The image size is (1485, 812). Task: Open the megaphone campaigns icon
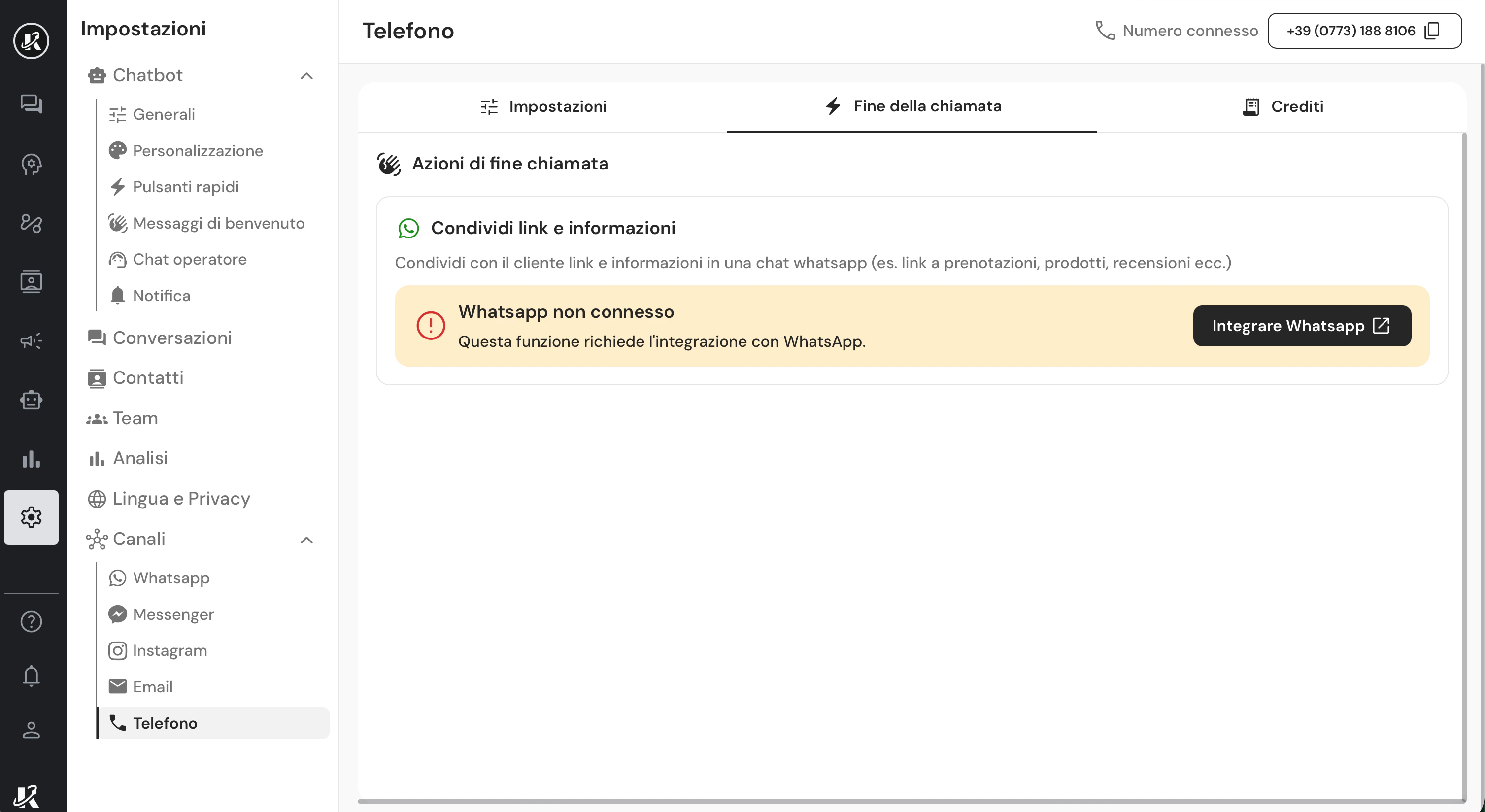point(31,340)
